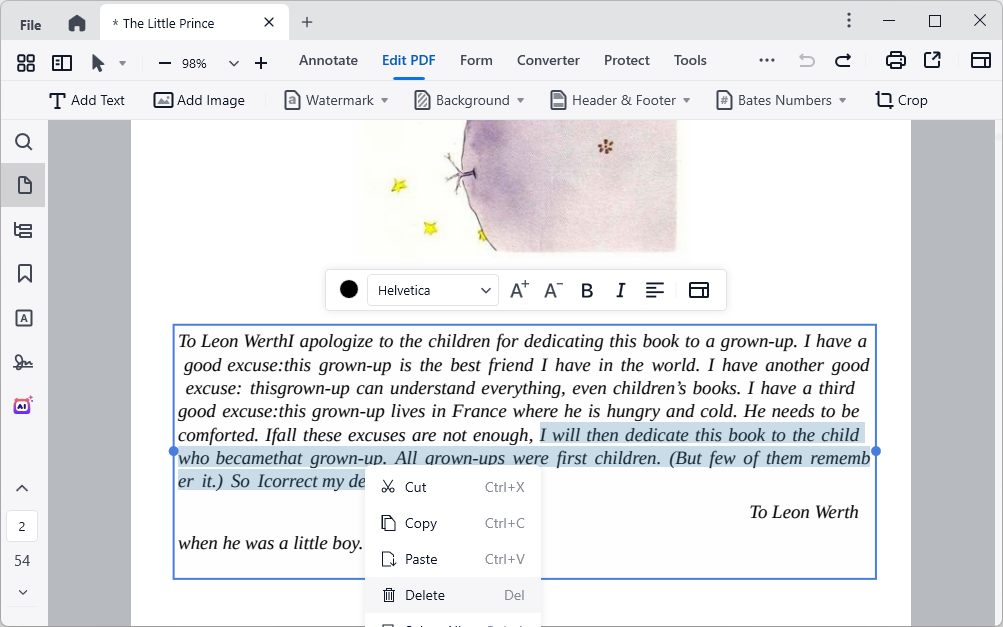The width and height of the screenshot is (1003, 627).
Task: Launch the AI assistant sidebar icon
Action: point(24,406)
